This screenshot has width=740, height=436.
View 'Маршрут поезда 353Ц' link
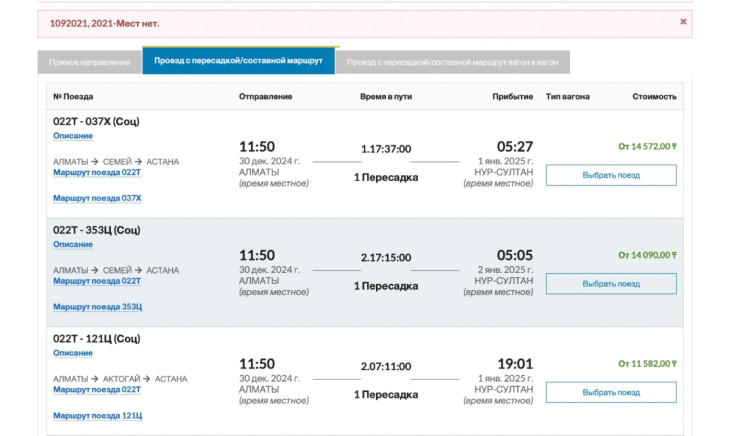tap(97, 307)
